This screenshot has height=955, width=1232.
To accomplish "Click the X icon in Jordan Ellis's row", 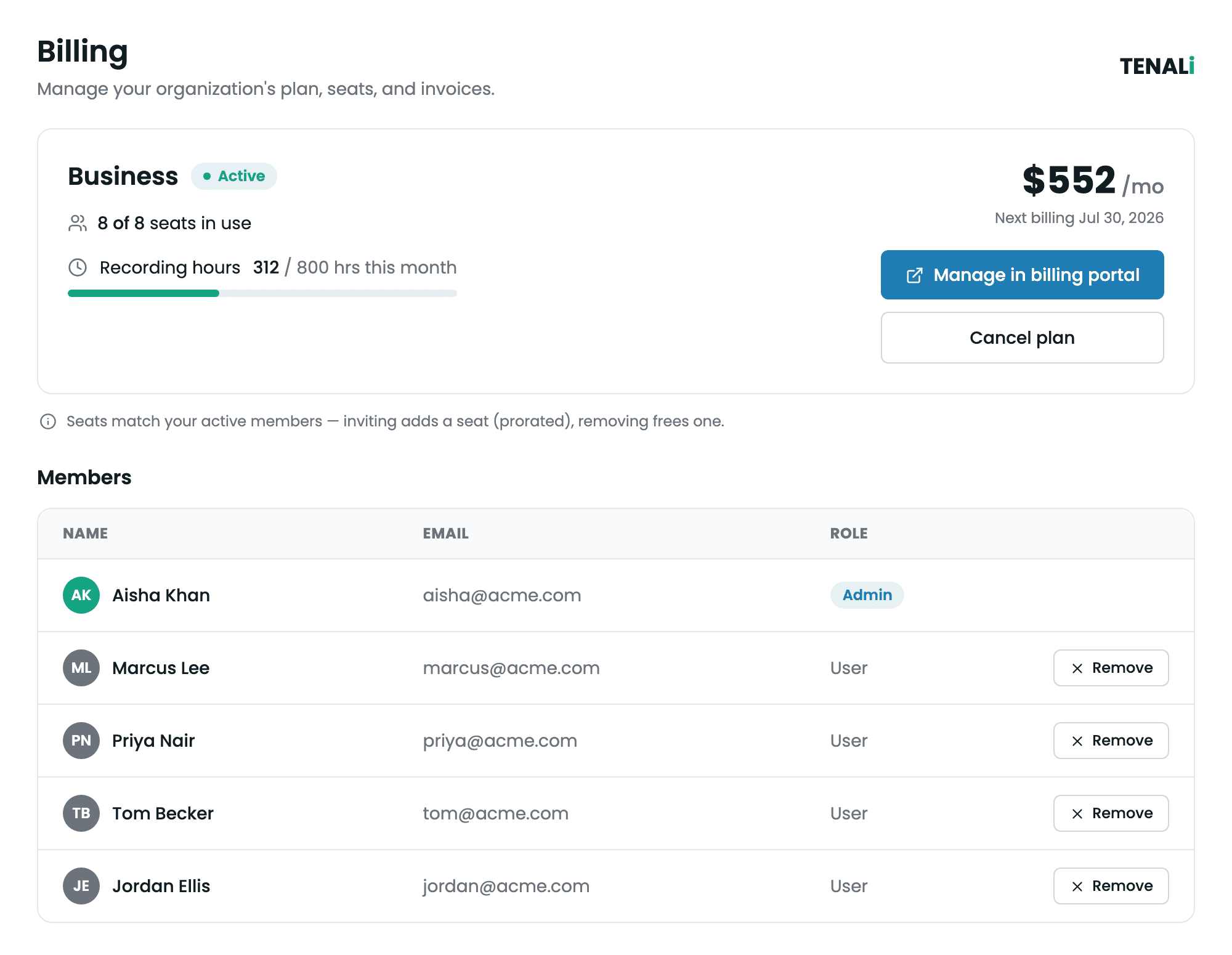I will click(x=1077, y=887).
